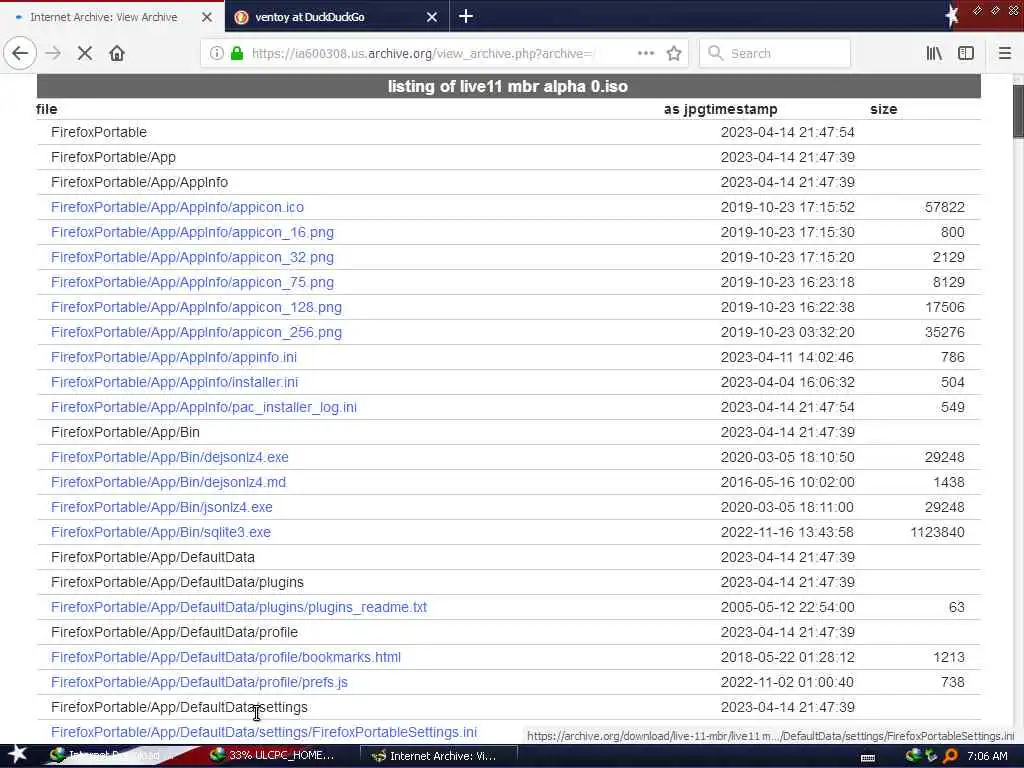Open plugins_readme.txt link
Viewport: 1024px width, 768px height.
(238, 607)
